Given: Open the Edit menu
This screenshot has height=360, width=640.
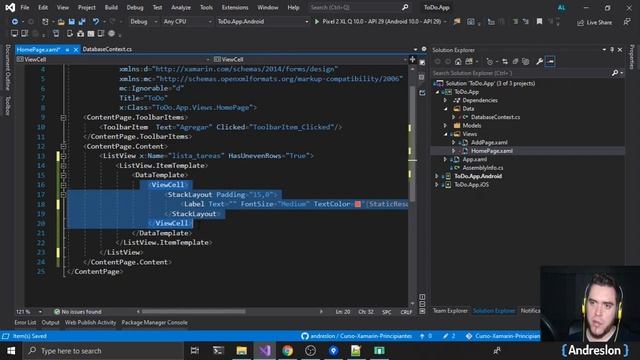Looking at the screenshot, I should [x=43, y=7].
